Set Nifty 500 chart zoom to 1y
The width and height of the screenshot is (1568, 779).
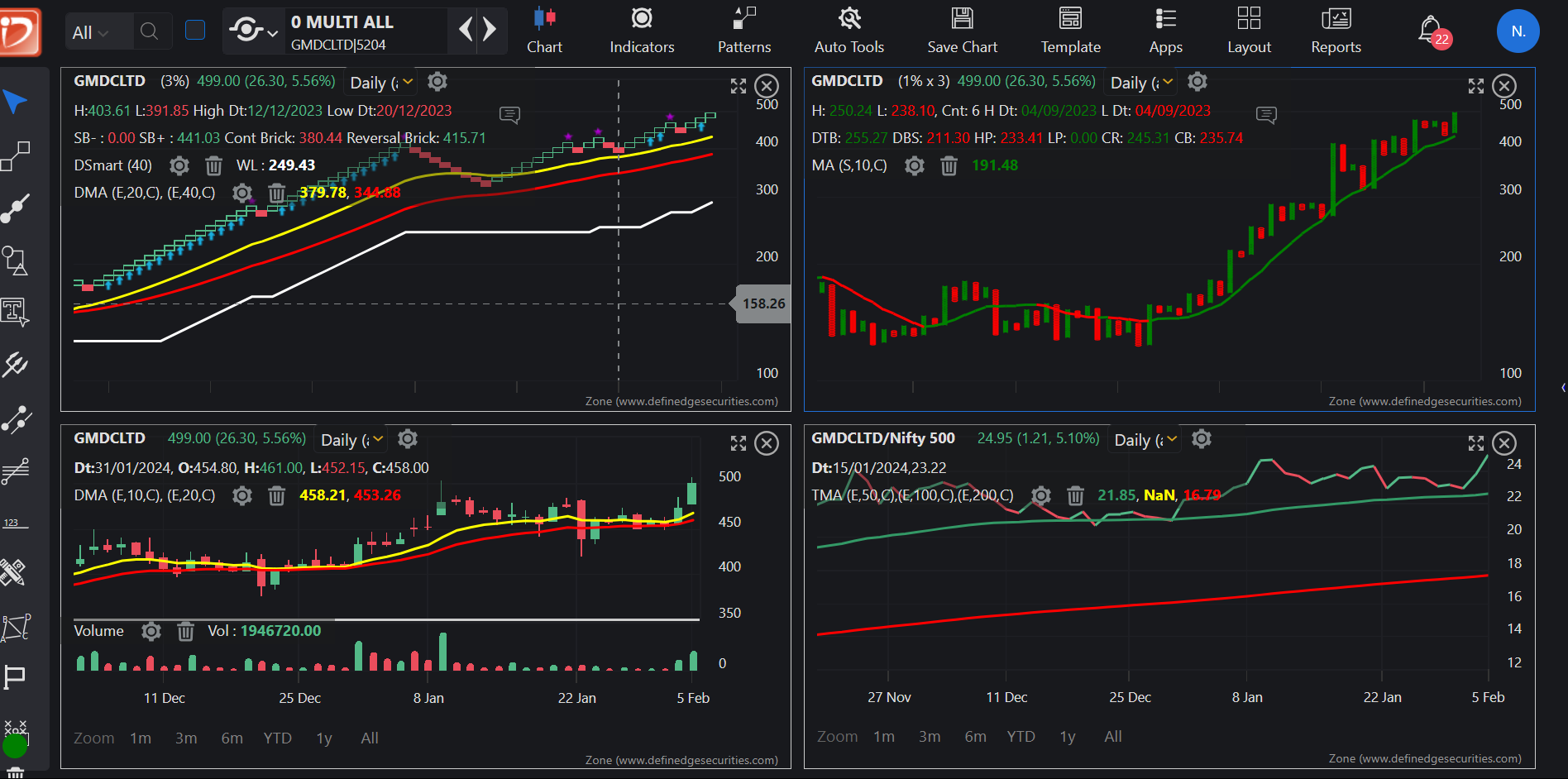1068,737
